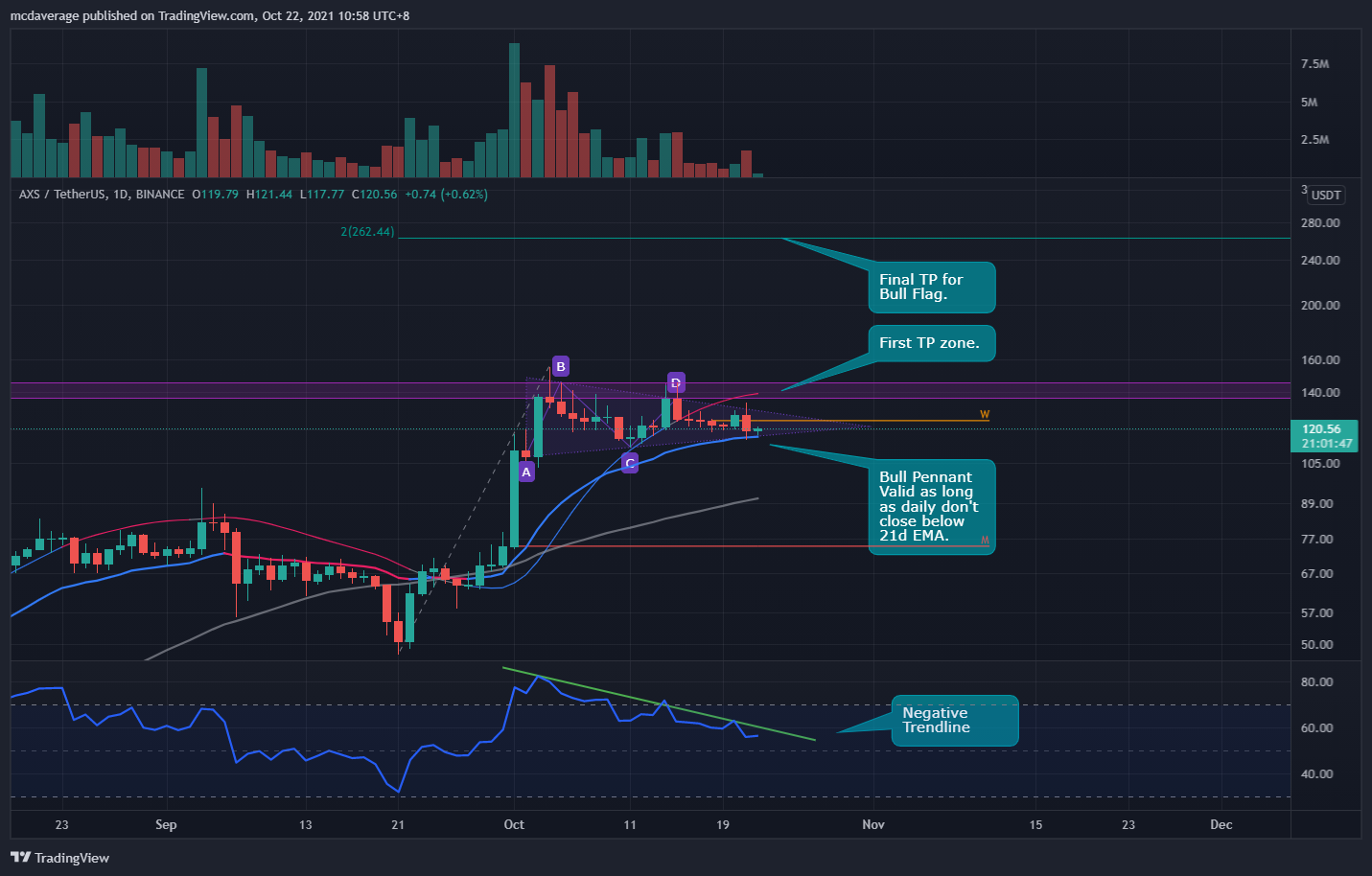This screenshot has height=876, width=1372.
Task: Select the point D marker on the chart
Action: pyautogui.click(x=676, y=383)
